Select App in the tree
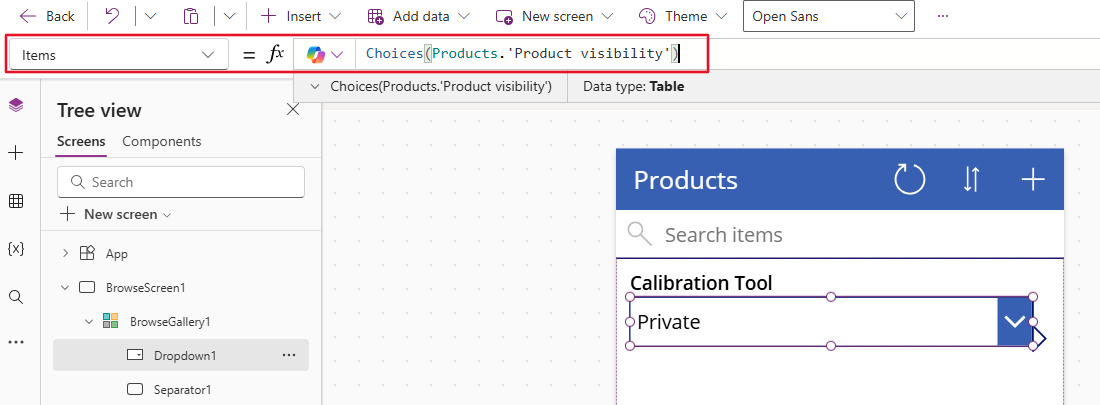Image resolution: width=1100 pixels, height=405 pixels. [x=116, y=253]
